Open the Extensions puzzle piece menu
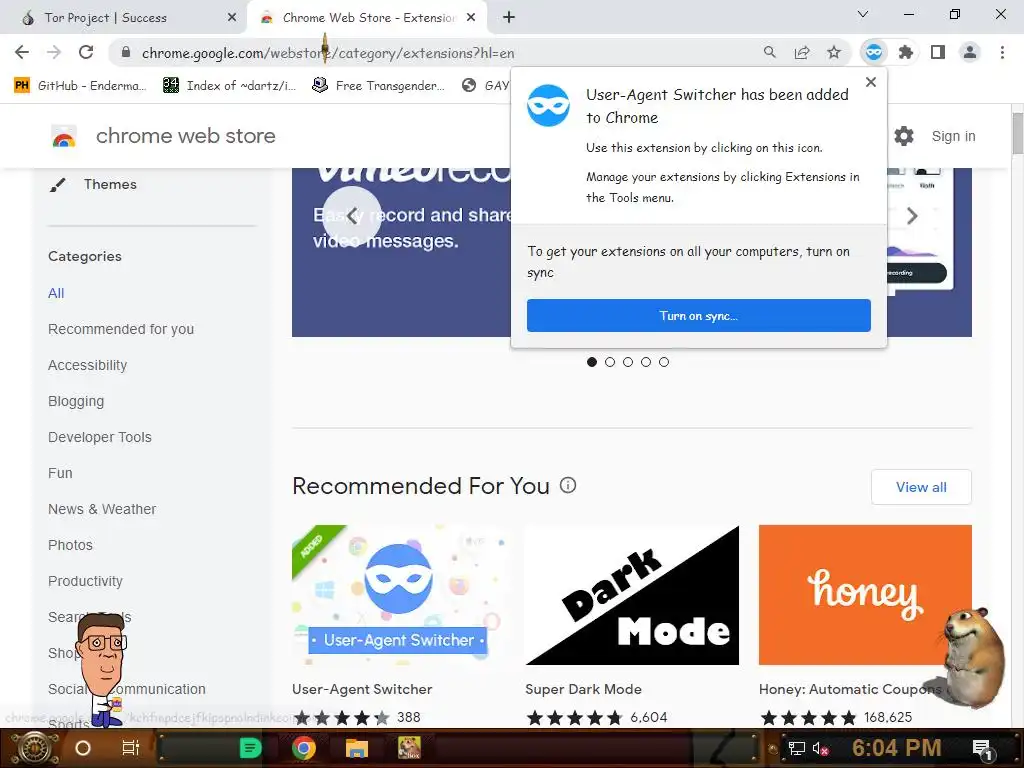This screenshot has width=1024, height=768. [x=906, y=52]
